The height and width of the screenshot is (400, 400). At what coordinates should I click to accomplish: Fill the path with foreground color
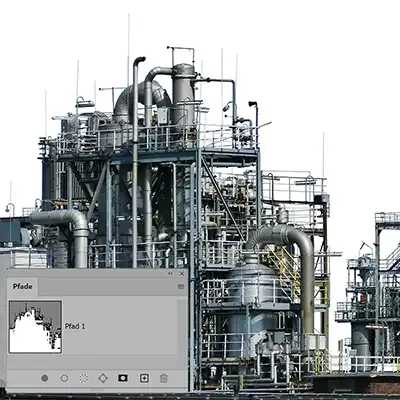(x=45, y=378)
